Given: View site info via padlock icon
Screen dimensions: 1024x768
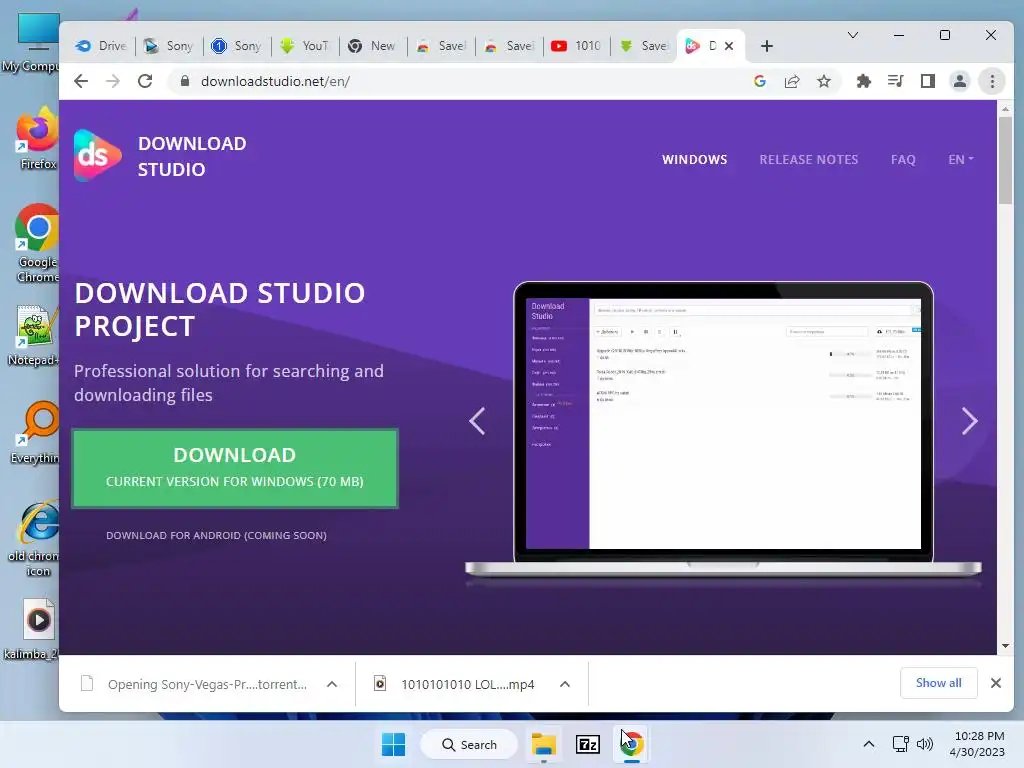Looking at the screenshot, I should click(185, 81).
